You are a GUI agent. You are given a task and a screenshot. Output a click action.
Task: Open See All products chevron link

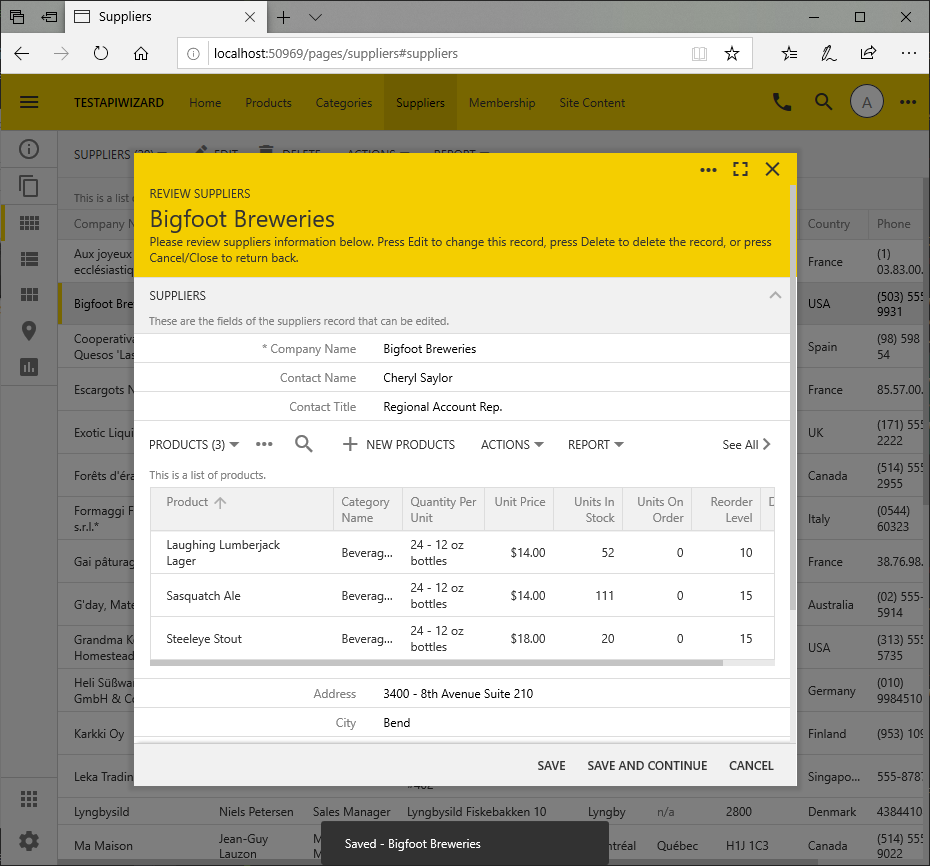point(746,444)
